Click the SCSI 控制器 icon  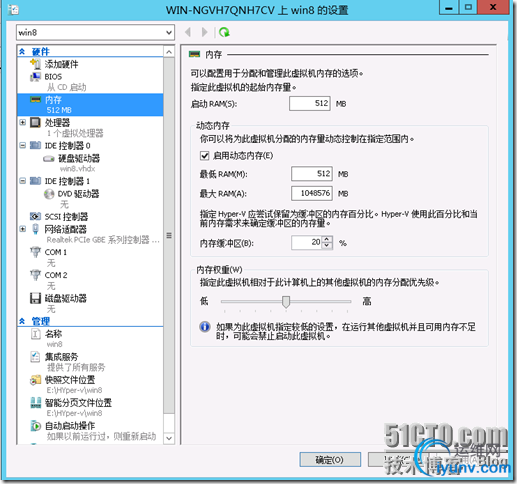[35, 216]
